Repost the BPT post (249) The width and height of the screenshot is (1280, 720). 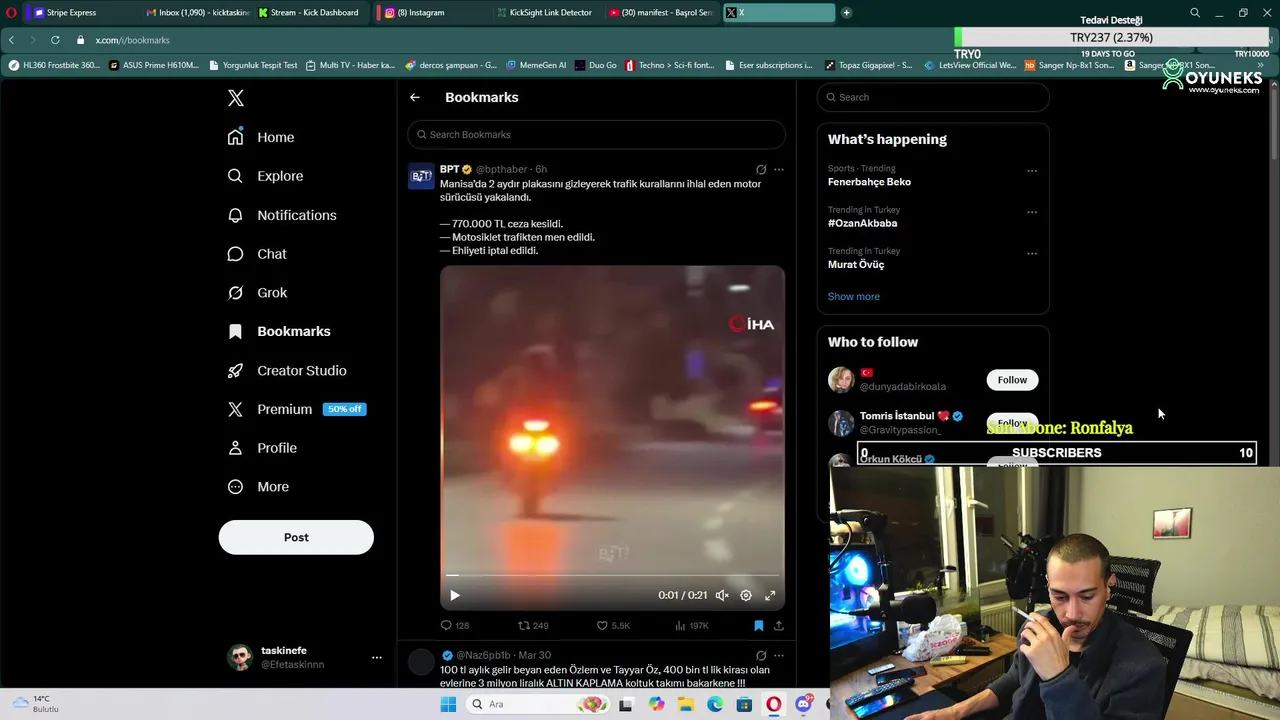[533, 626]
